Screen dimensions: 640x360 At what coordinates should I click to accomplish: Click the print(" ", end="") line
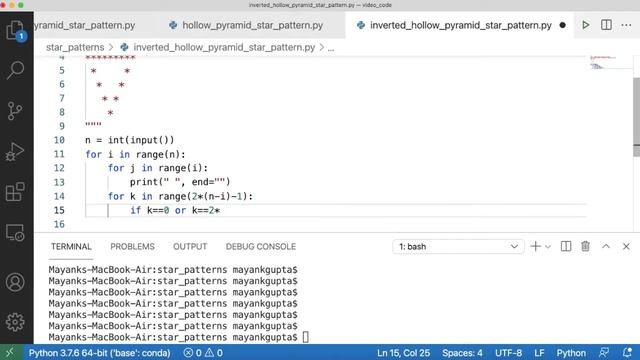point(180,182)
